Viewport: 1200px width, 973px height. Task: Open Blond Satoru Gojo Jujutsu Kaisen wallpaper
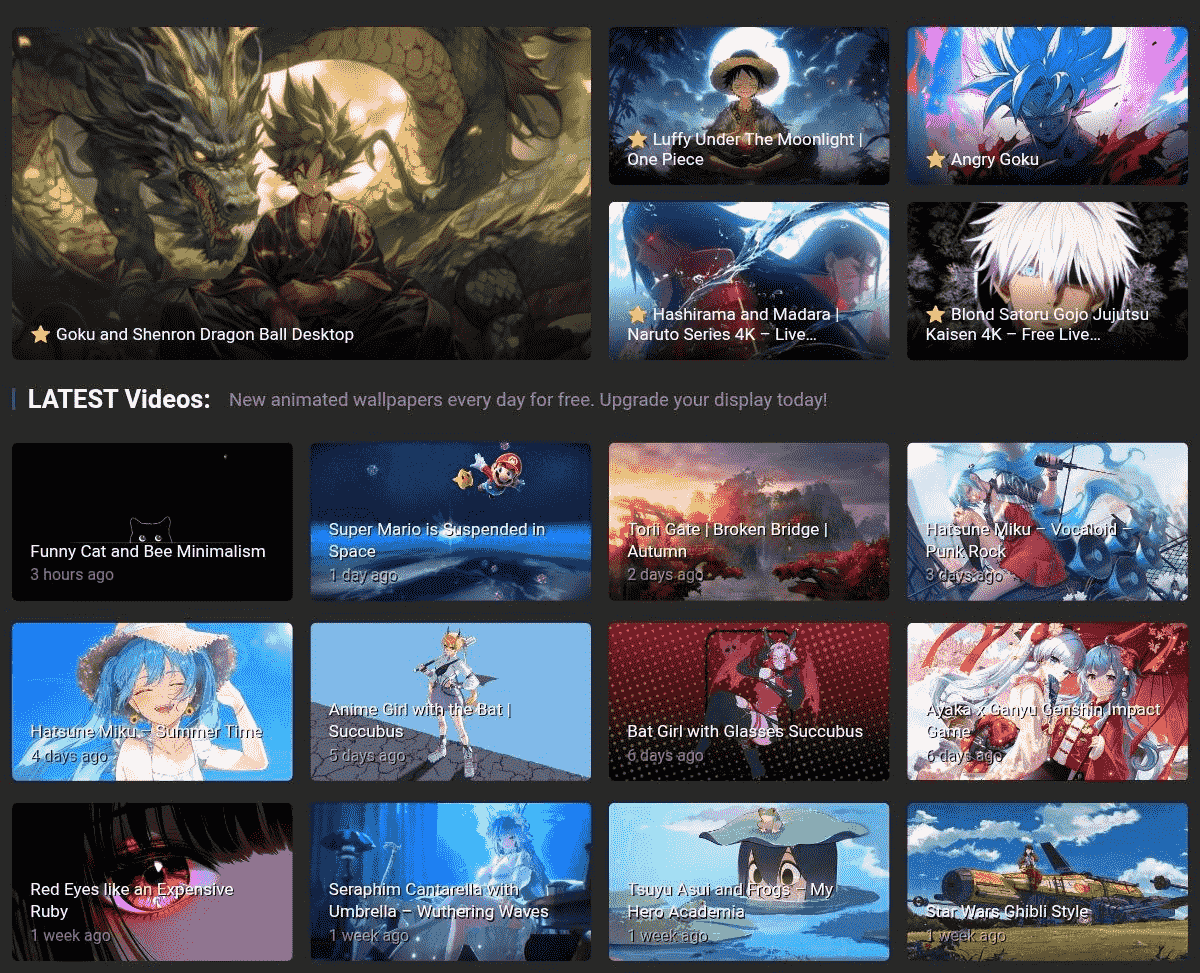tap(1047, 281)
